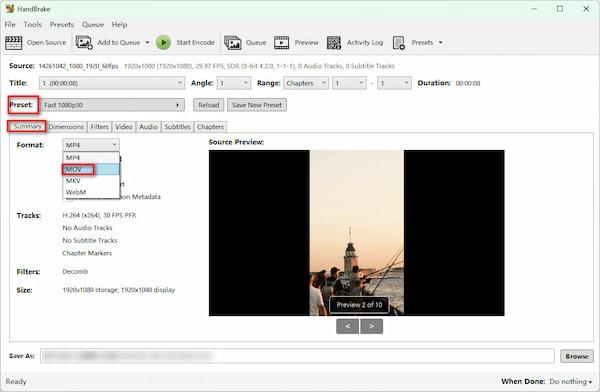Click the green Start Encode play icon
The height and width of the screenshot is (392, 600).
[x=163, y=42]
